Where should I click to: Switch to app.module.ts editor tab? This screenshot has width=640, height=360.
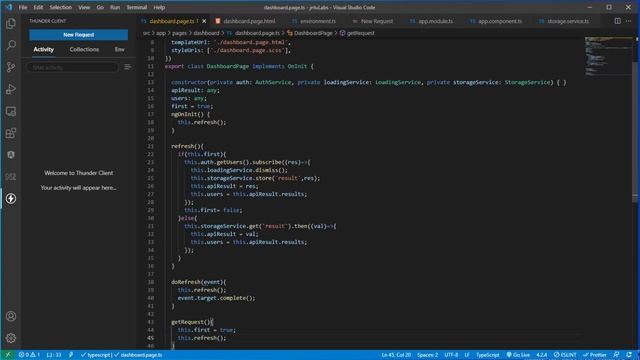431,21
